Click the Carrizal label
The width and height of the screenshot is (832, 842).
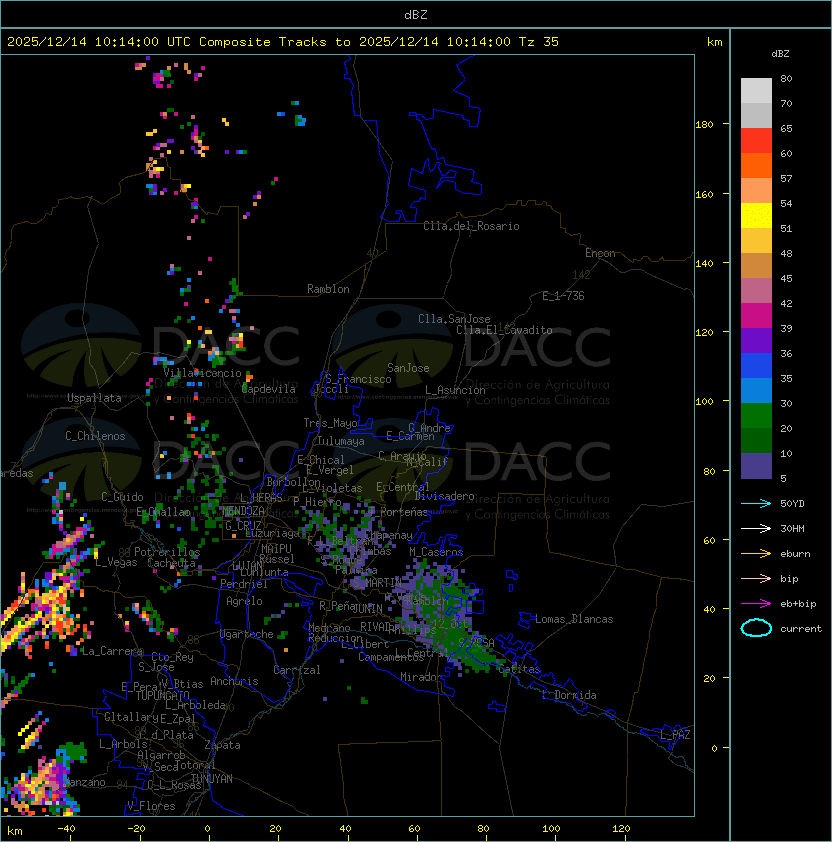click(296, 670)
